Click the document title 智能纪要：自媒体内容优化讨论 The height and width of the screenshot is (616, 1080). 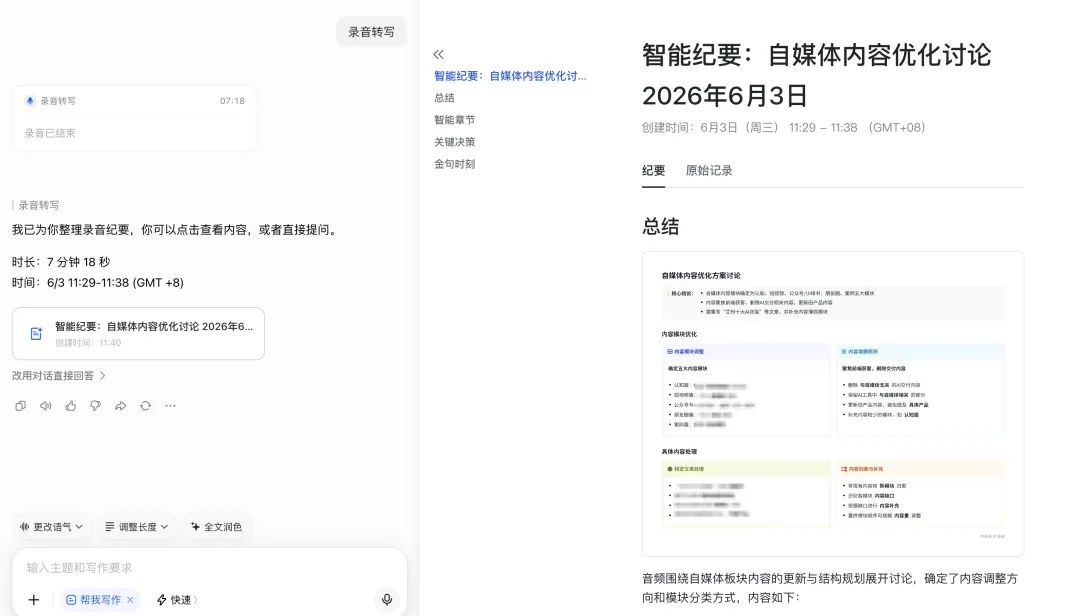point(816,74)
